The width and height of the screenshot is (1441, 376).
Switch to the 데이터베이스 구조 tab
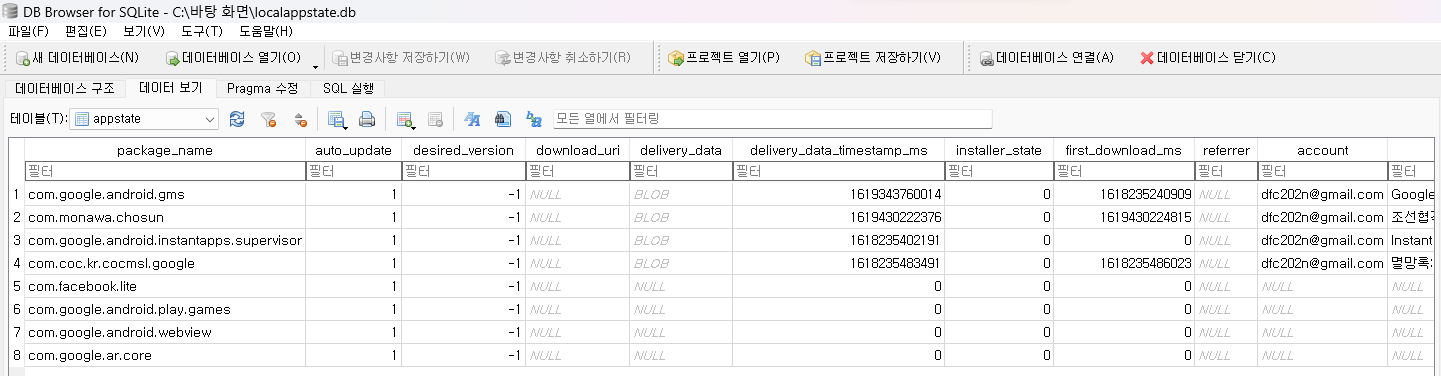coord(65,88)
